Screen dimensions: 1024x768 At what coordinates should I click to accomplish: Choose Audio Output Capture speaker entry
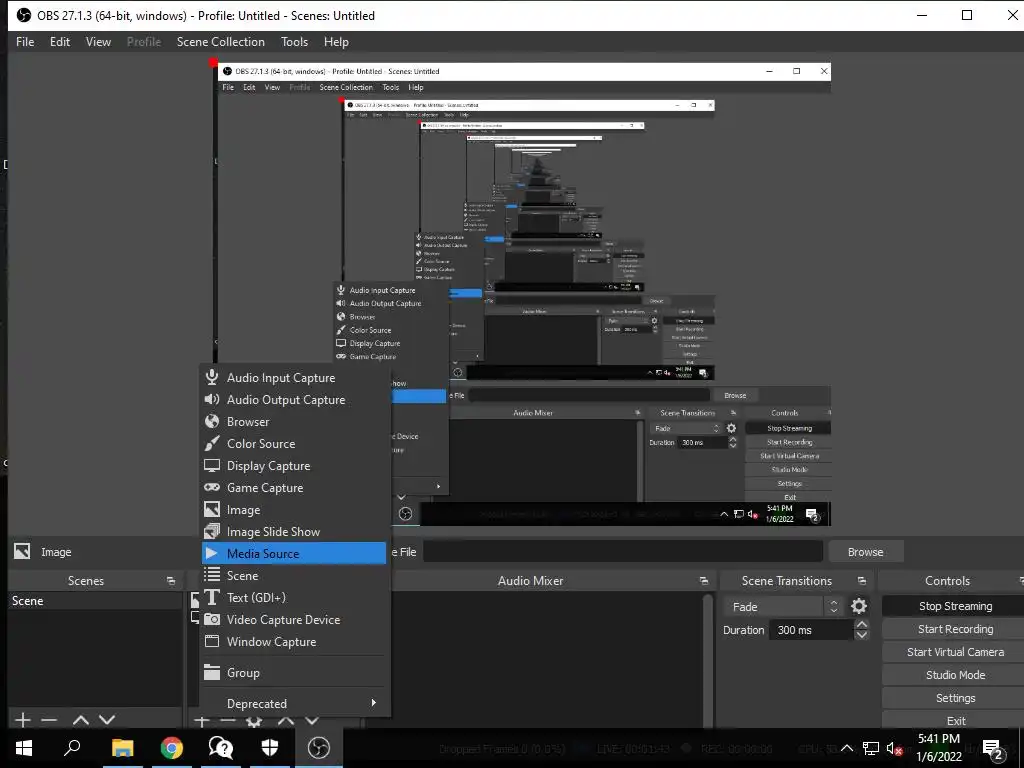tap(294, 400)
